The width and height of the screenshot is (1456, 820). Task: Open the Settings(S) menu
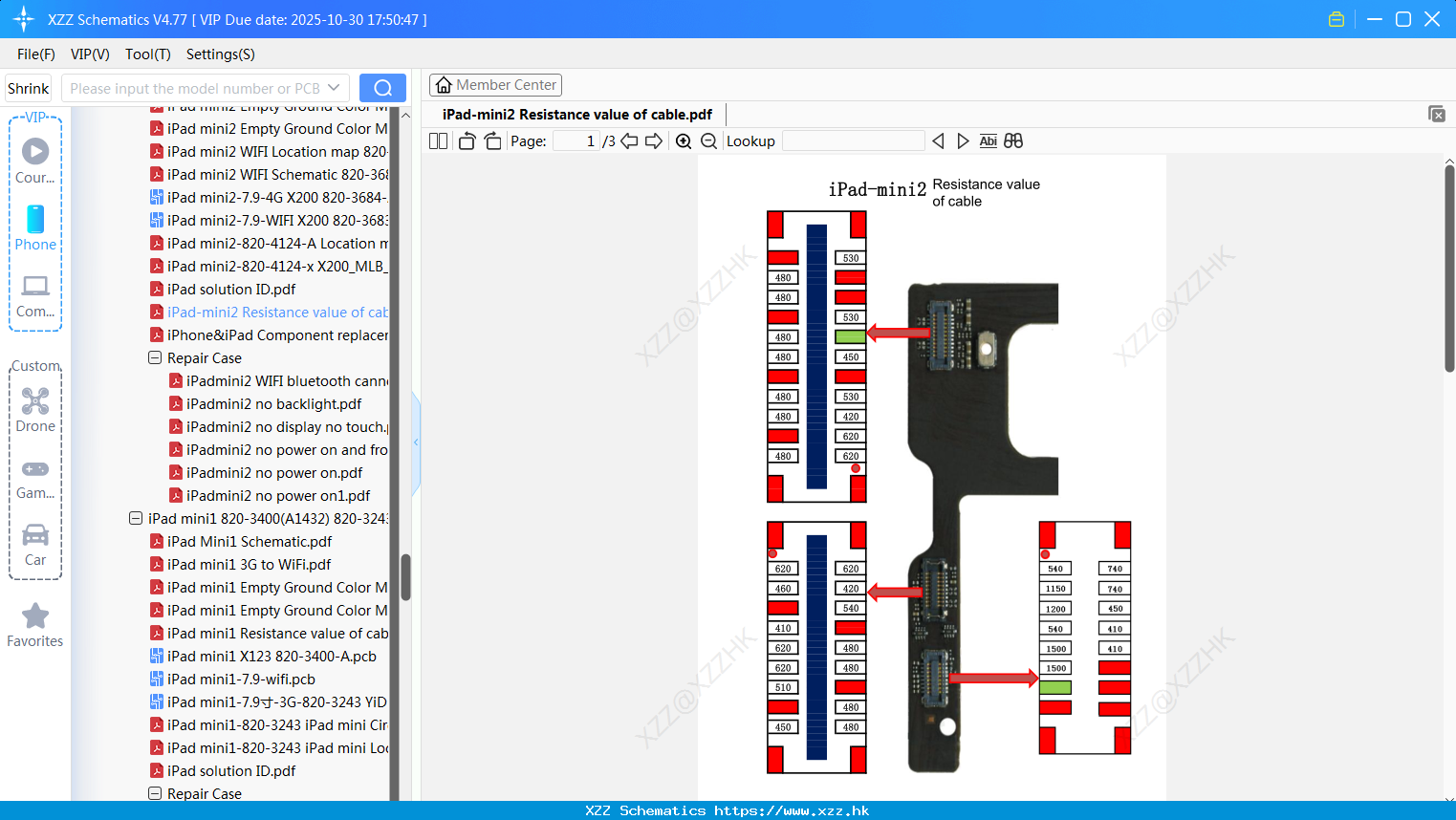coord(221,54)
